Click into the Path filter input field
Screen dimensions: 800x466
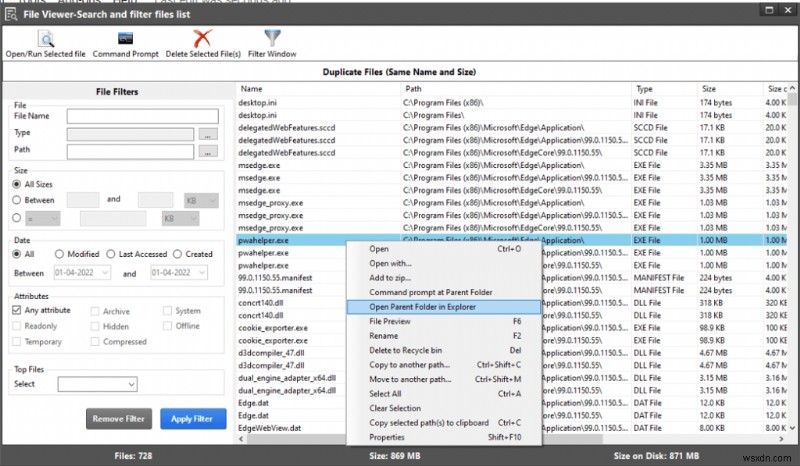130,152
